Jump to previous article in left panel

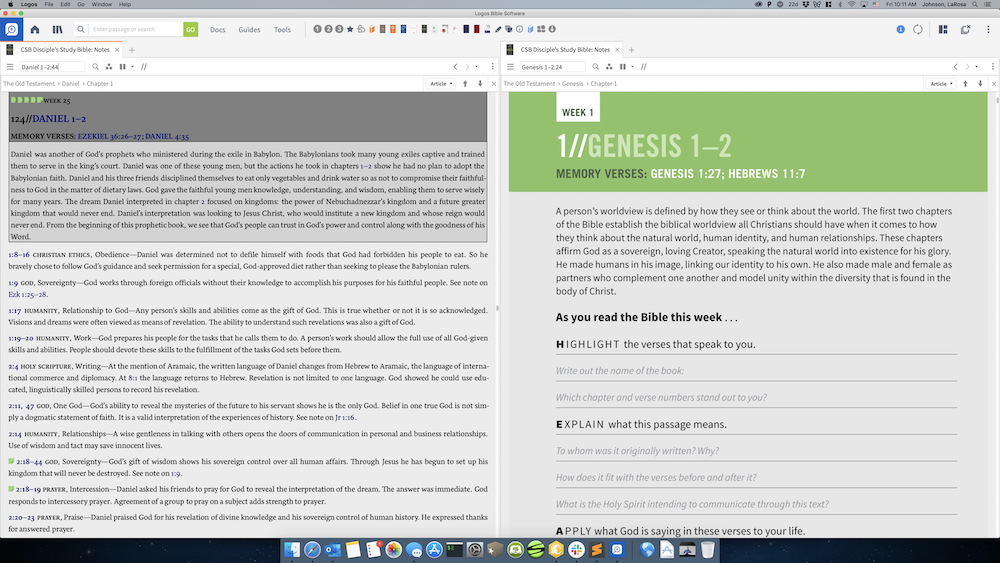(x=466, y=84)
